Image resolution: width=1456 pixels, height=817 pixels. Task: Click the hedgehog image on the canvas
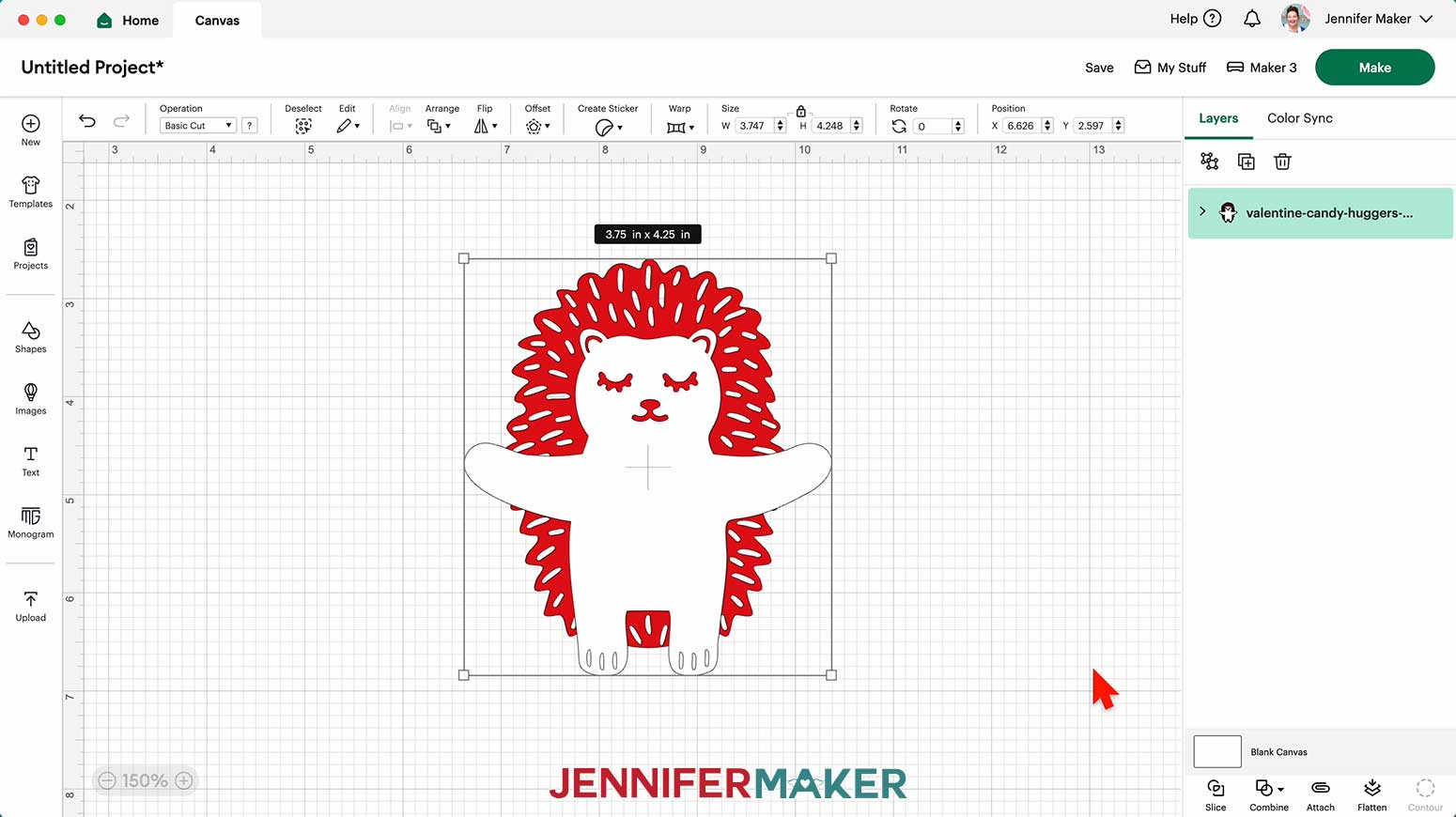[647, 467]
